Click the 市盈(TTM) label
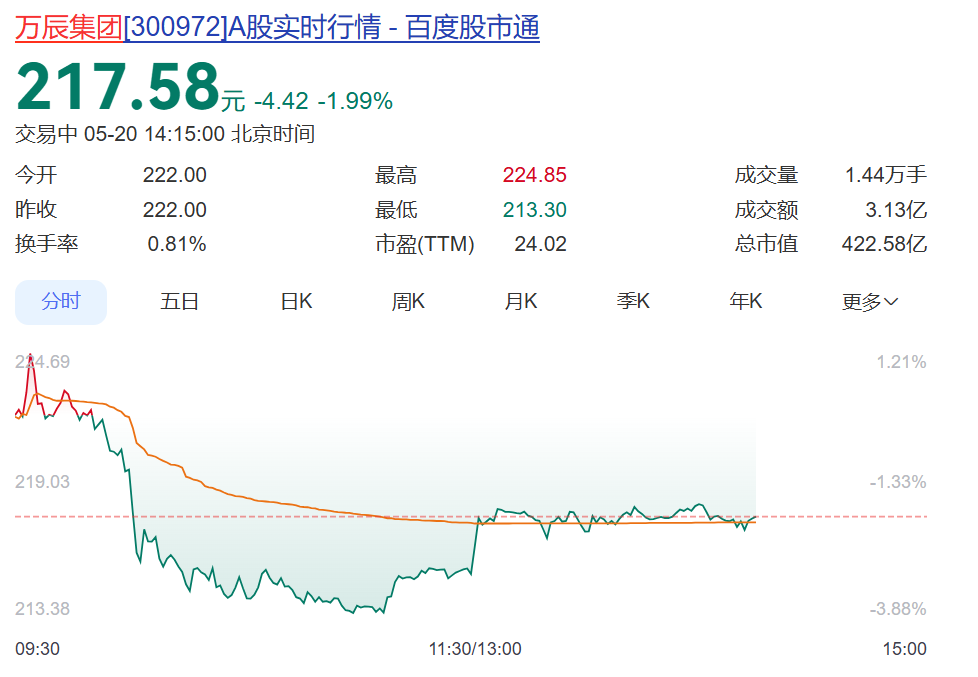Screen dimensions: 978x677 [425, 244]
